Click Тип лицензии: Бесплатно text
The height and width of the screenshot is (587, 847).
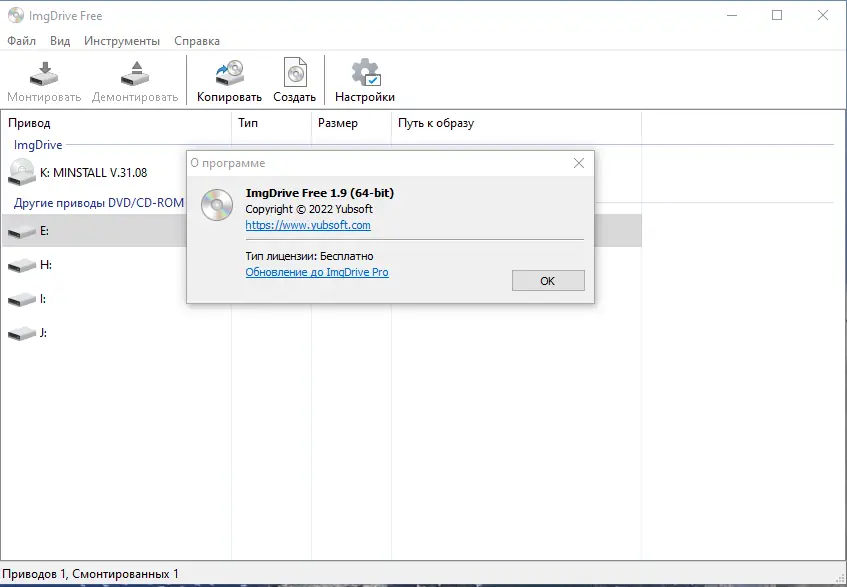(310, 256)
